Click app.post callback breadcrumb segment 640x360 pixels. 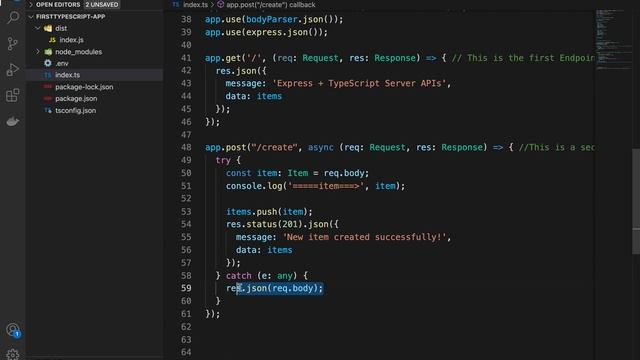click(271, 4)
